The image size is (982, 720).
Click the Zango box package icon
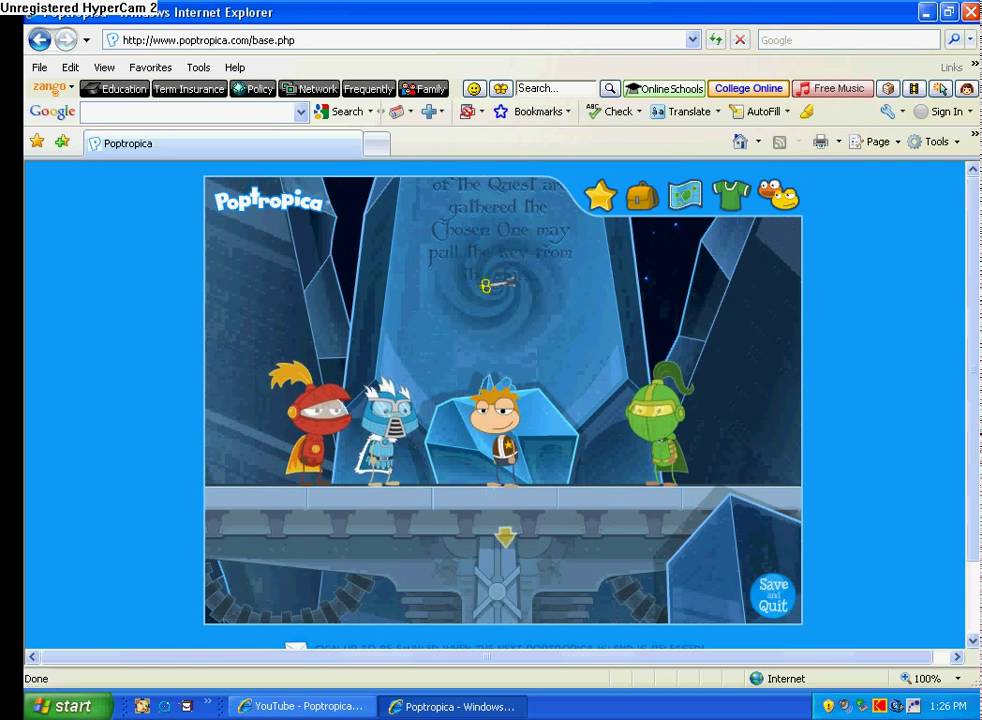click(887, 89)
